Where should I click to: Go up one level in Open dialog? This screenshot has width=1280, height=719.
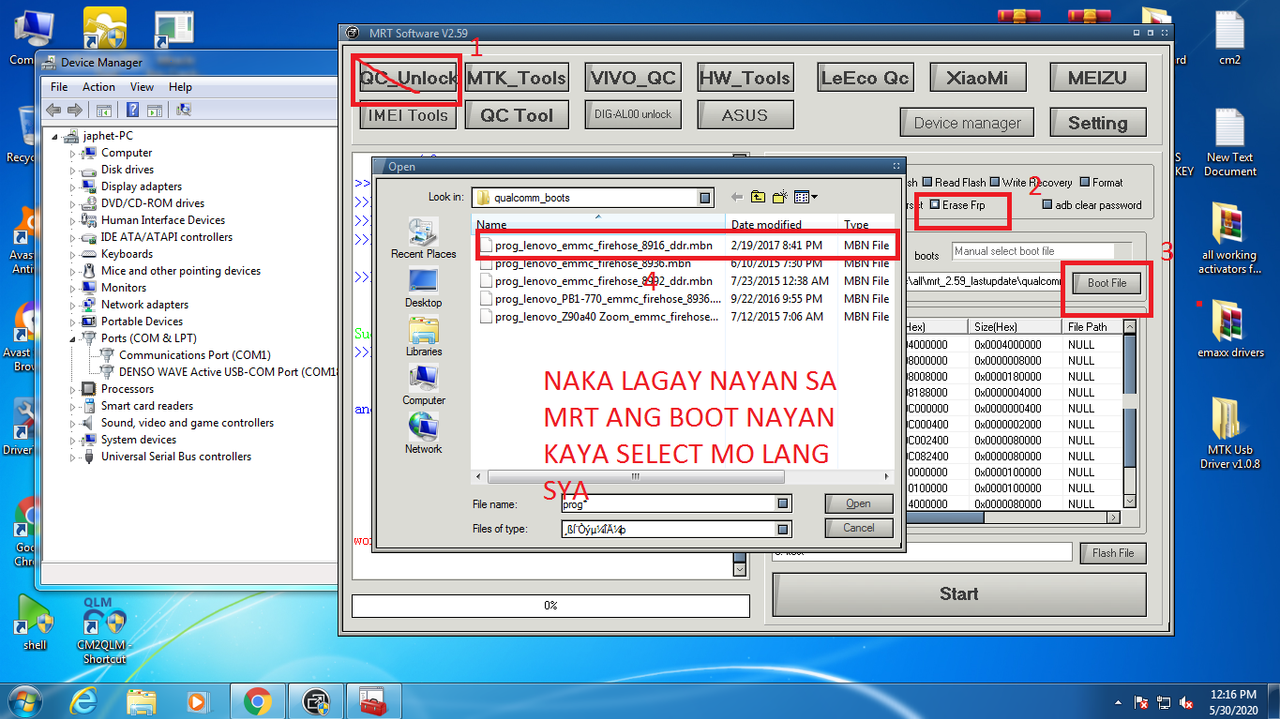(x=758, y=197)
